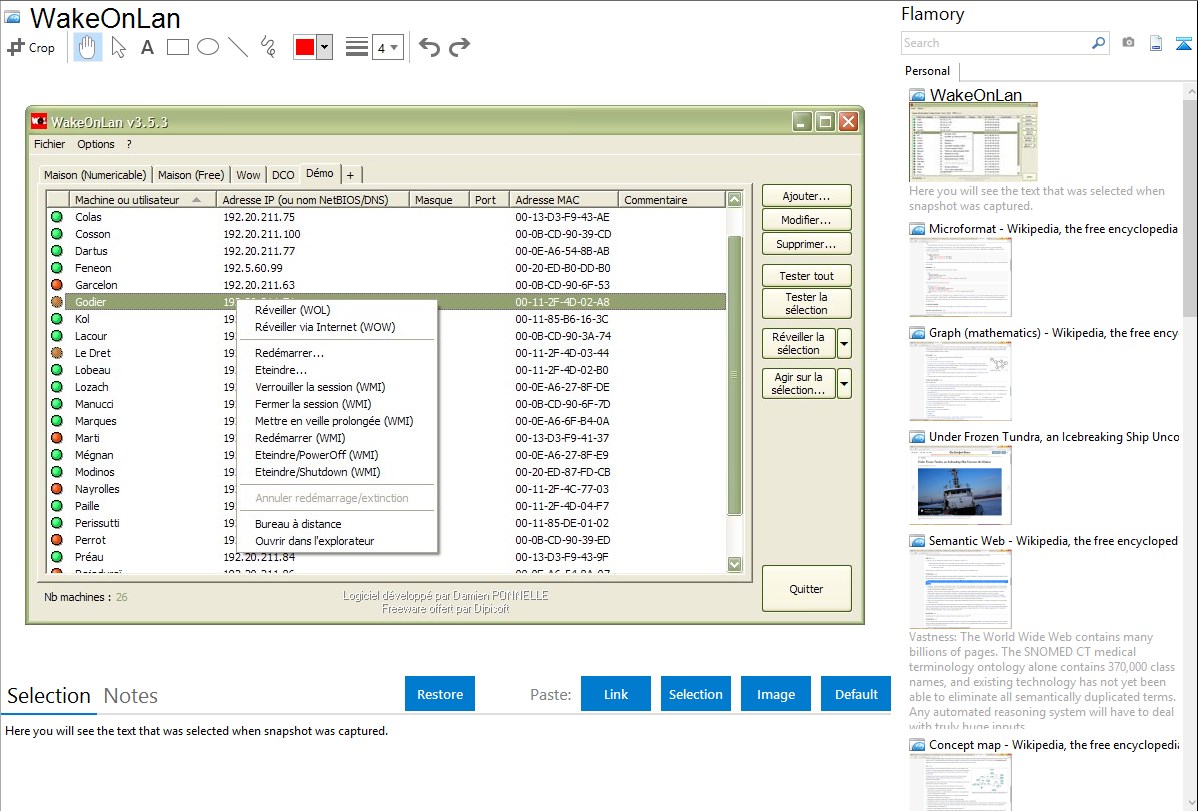Click the Link paste button
1198x811 pixels.
[616, 694]
